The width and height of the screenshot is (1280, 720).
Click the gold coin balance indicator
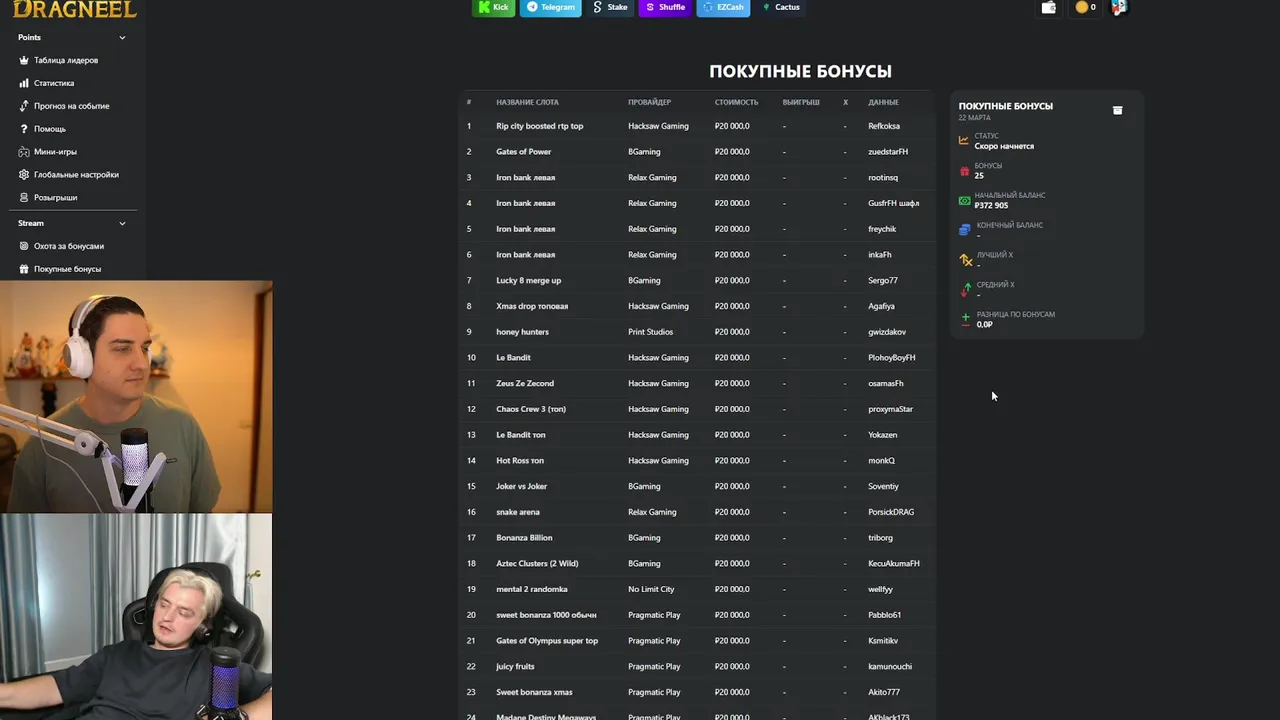click(1085, 7)
